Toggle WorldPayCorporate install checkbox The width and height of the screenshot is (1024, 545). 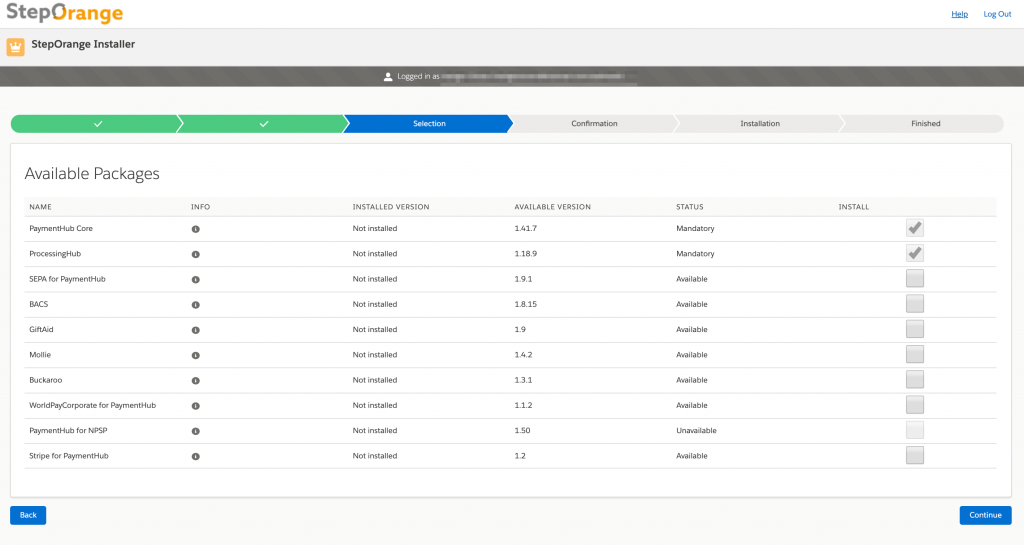point(914,405)
